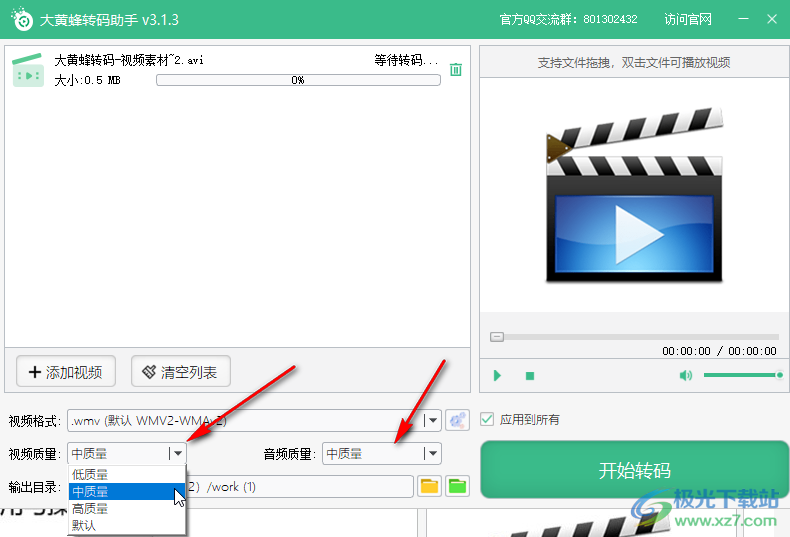Click the output directory path field
This screenshot has height=537, width=790.
(x=300, y=487)
